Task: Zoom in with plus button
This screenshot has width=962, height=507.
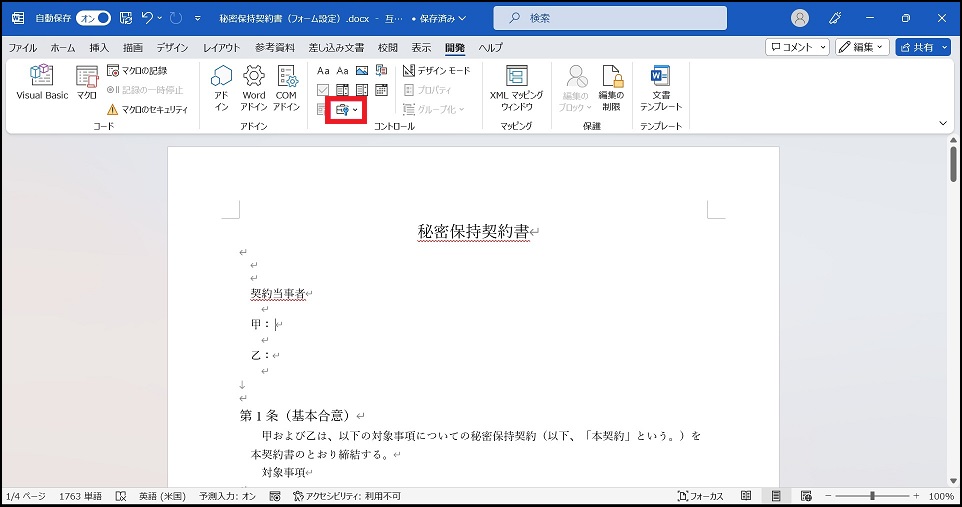Action: click(916, 496)
